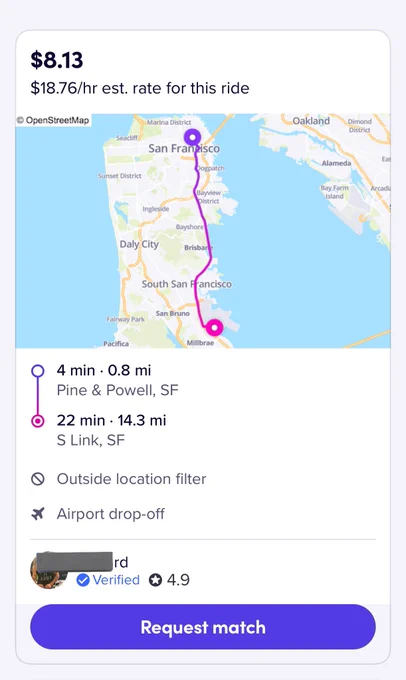Tap the Outside location filter prohibited icon
406x680 pixels.
coord(38,479)
